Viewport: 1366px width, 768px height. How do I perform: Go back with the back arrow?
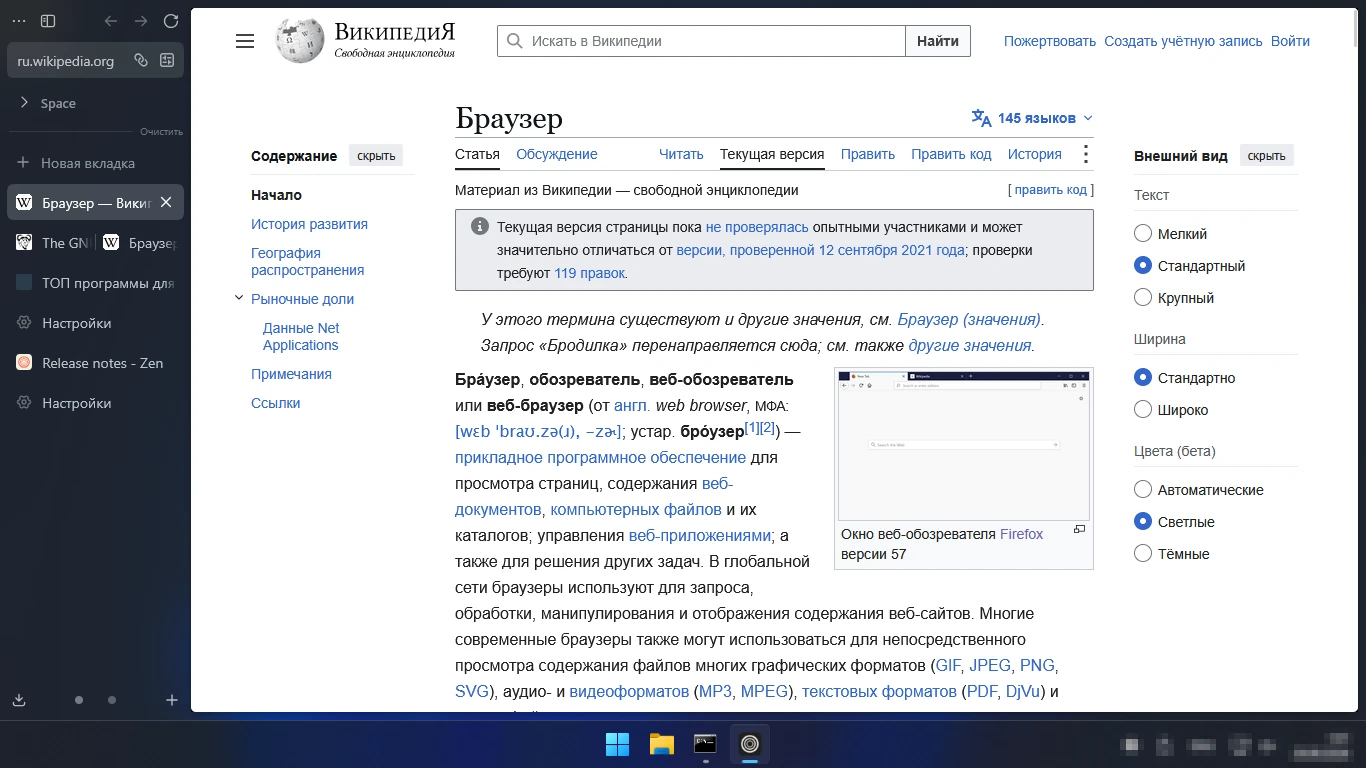click(111, 21)
